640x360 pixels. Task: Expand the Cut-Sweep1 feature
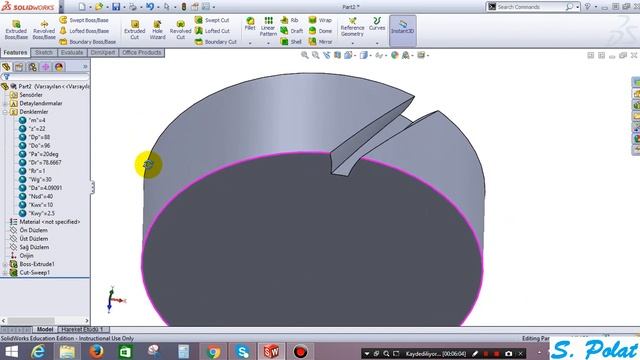tap(4, 273)
